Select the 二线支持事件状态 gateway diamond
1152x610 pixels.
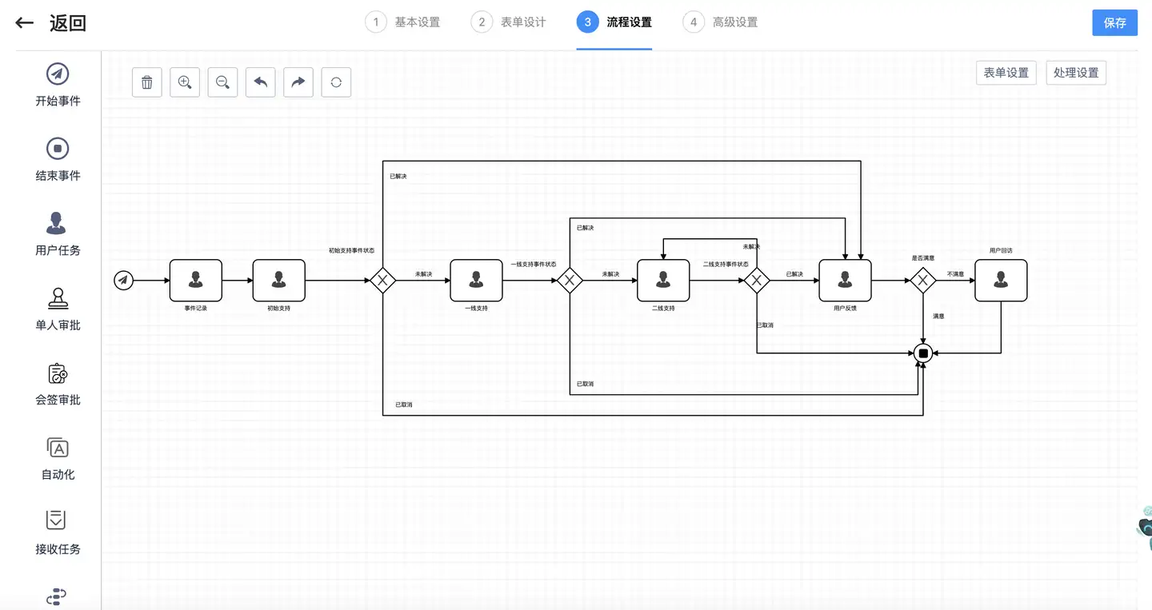point(757,280)
